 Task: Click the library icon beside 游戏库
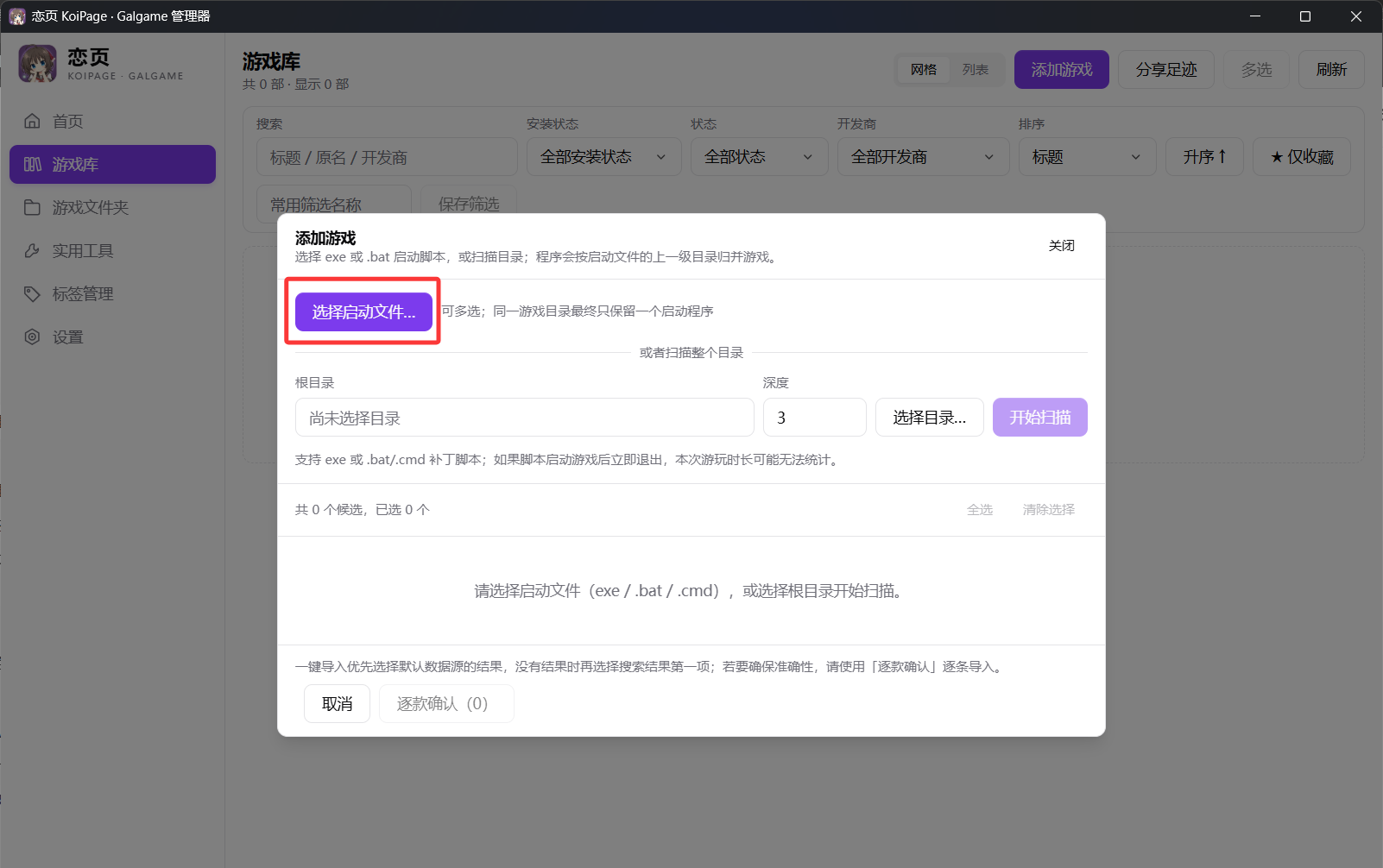click(32, 164)
